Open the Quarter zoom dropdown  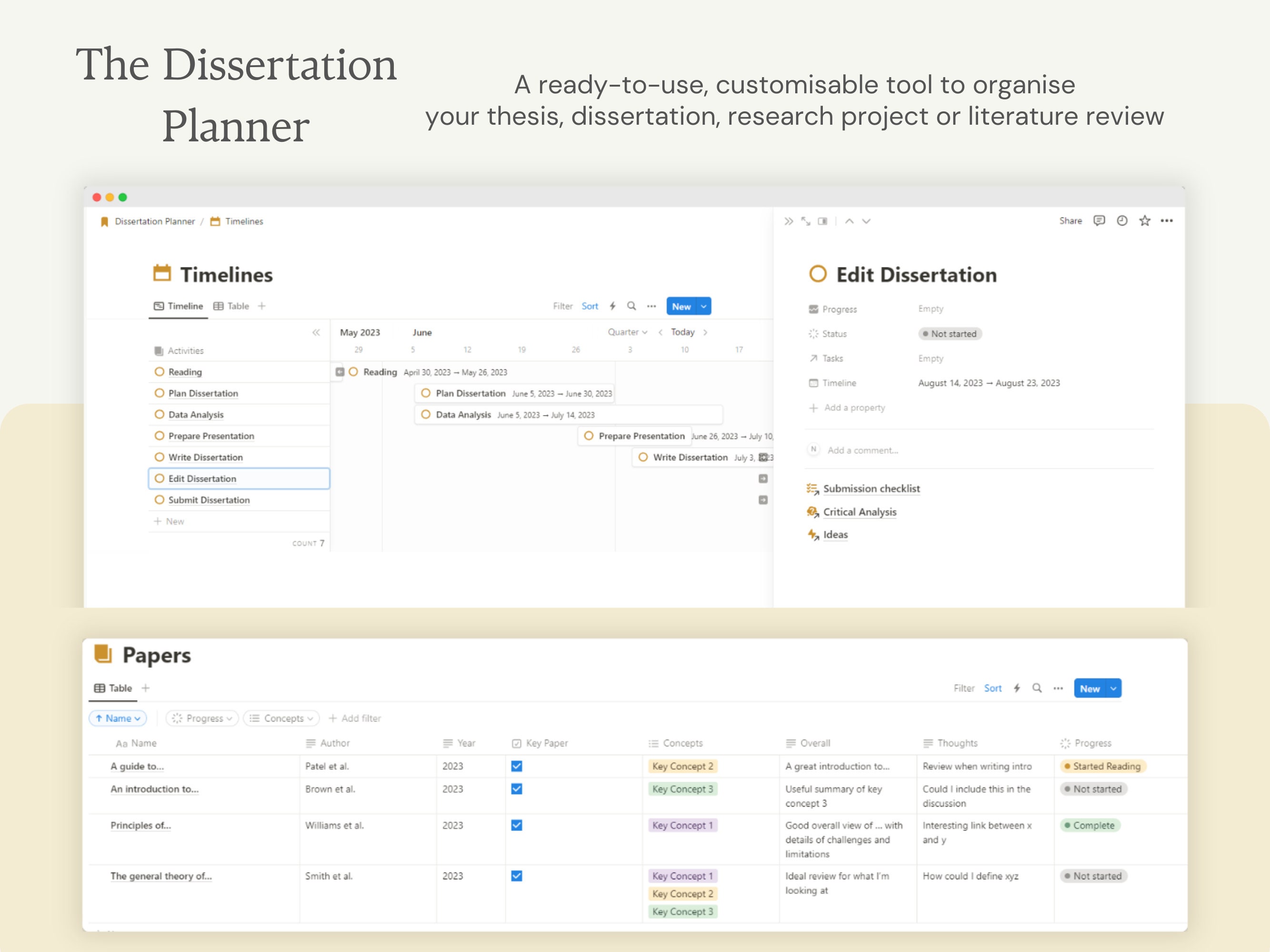627,332
